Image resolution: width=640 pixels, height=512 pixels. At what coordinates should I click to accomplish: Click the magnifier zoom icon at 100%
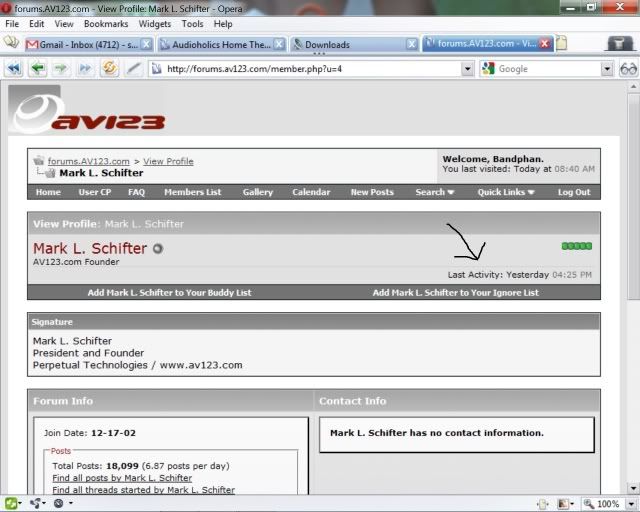[x=589, y=504]
